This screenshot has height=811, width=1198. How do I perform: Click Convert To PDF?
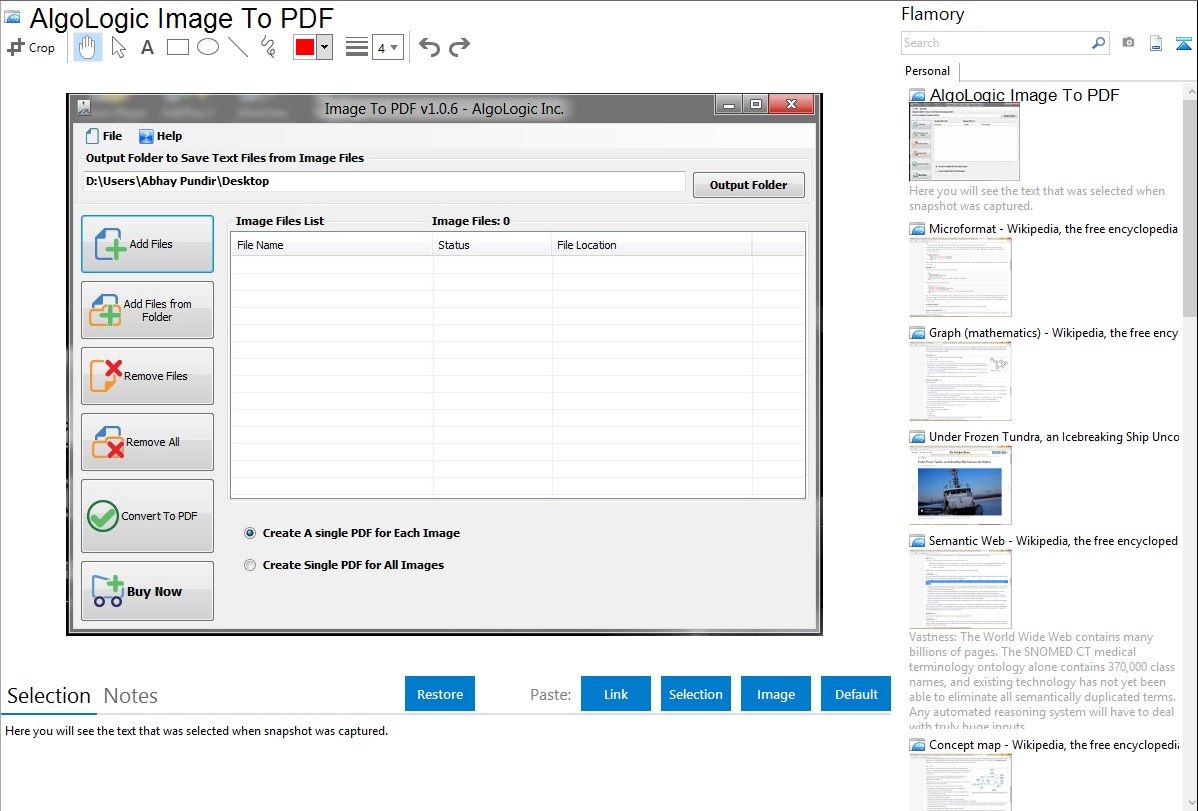pos(147,516)
